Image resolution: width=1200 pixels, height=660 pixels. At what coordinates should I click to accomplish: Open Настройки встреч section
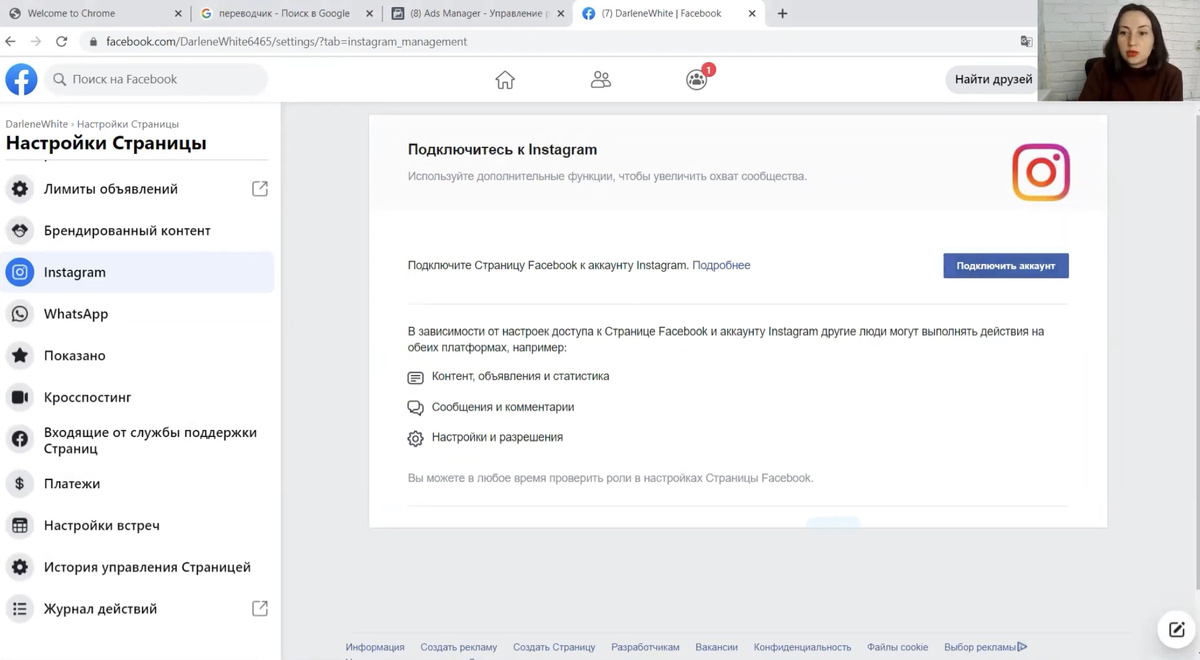[x=138, y=525]
